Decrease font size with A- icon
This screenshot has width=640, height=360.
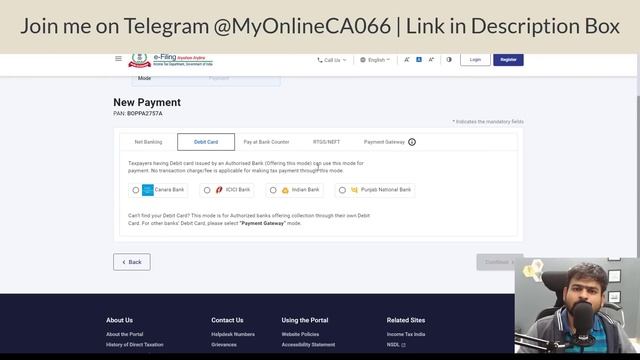(407, 60)
